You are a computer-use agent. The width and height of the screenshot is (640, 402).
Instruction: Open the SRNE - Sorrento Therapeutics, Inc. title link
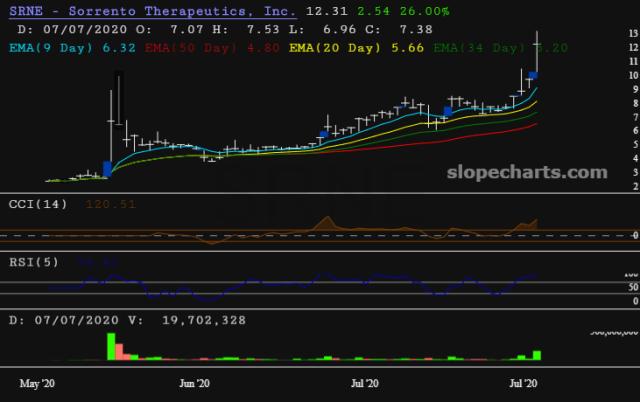tap(151, 11)
